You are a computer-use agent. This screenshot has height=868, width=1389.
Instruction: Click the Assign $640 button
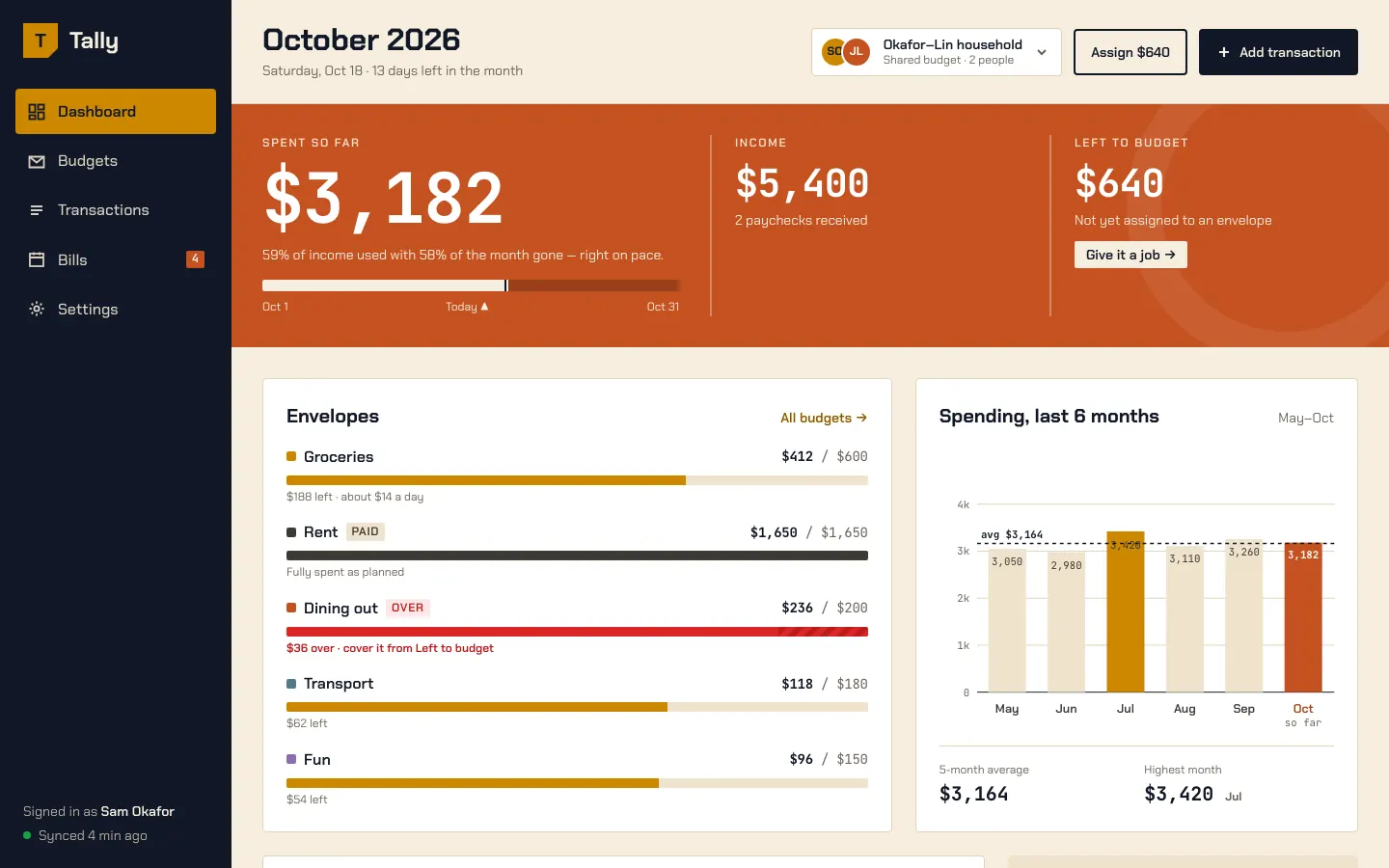pyautogui.click(x=1130, y=52)
